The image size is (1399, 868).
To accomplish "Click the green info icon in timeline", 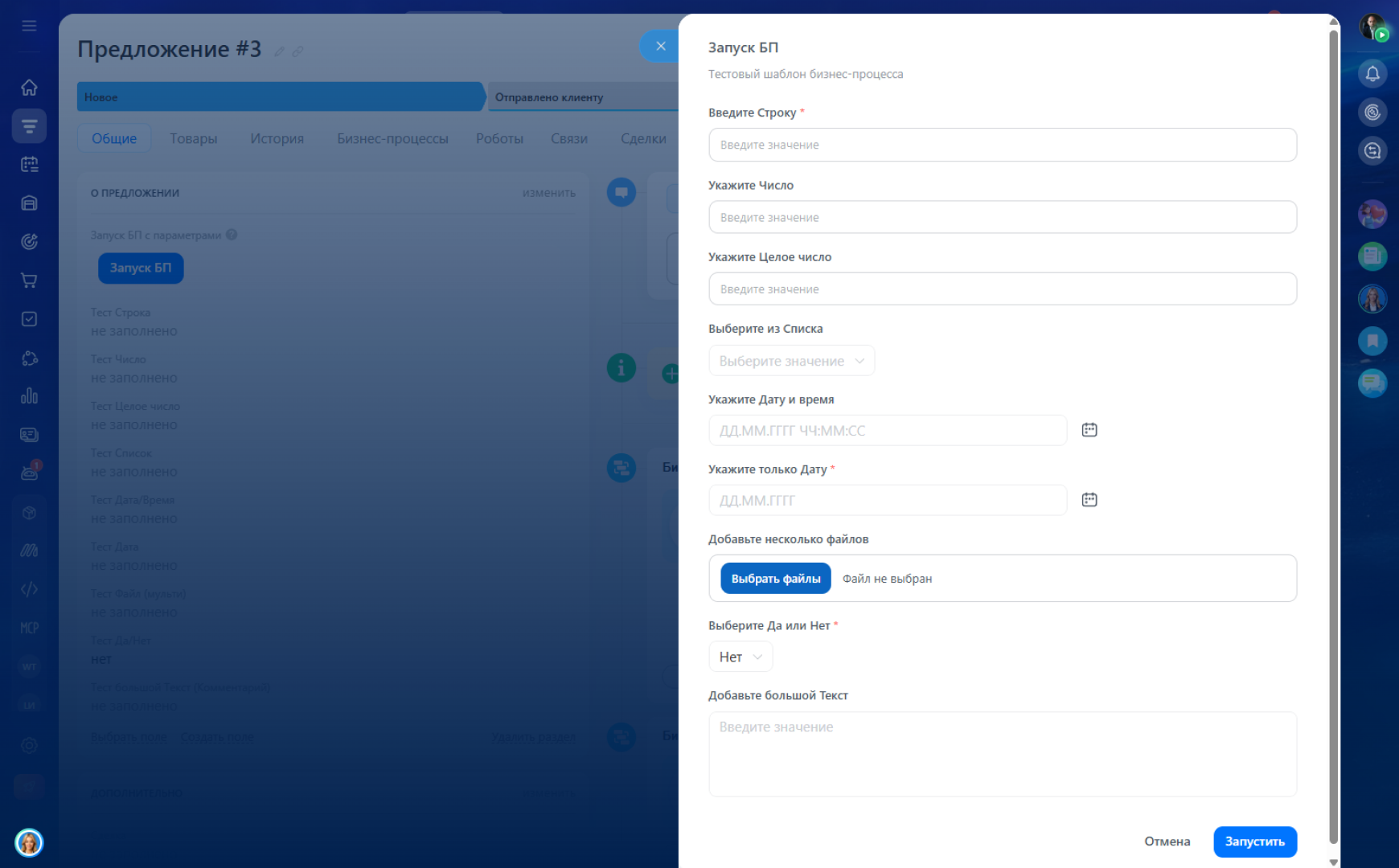I will coord(622,368).
